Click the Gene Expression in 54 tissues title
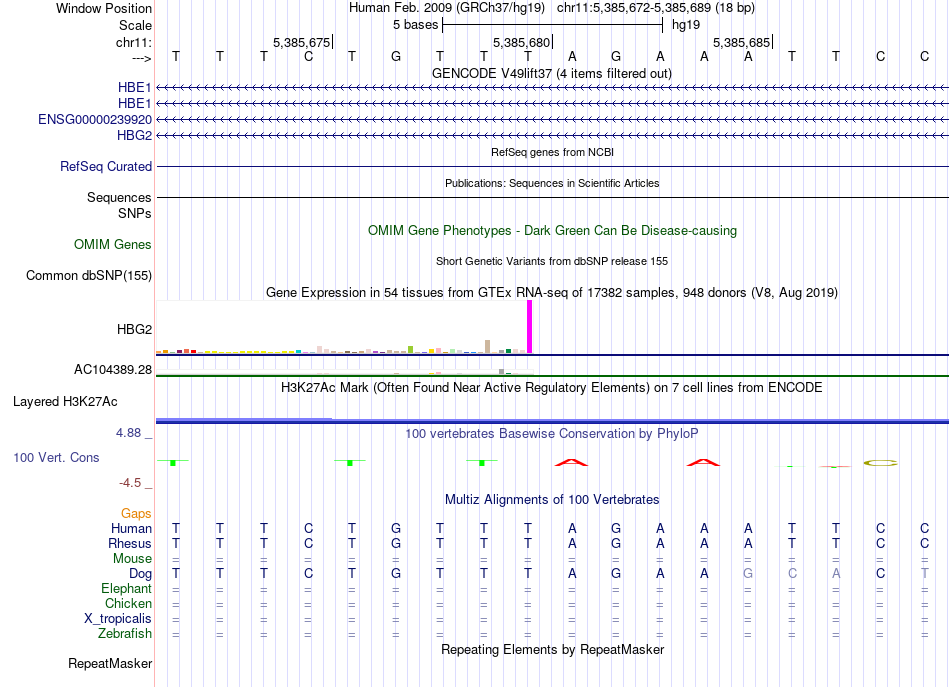This screenshot has width=950, height=687. [x=552, y=293]
